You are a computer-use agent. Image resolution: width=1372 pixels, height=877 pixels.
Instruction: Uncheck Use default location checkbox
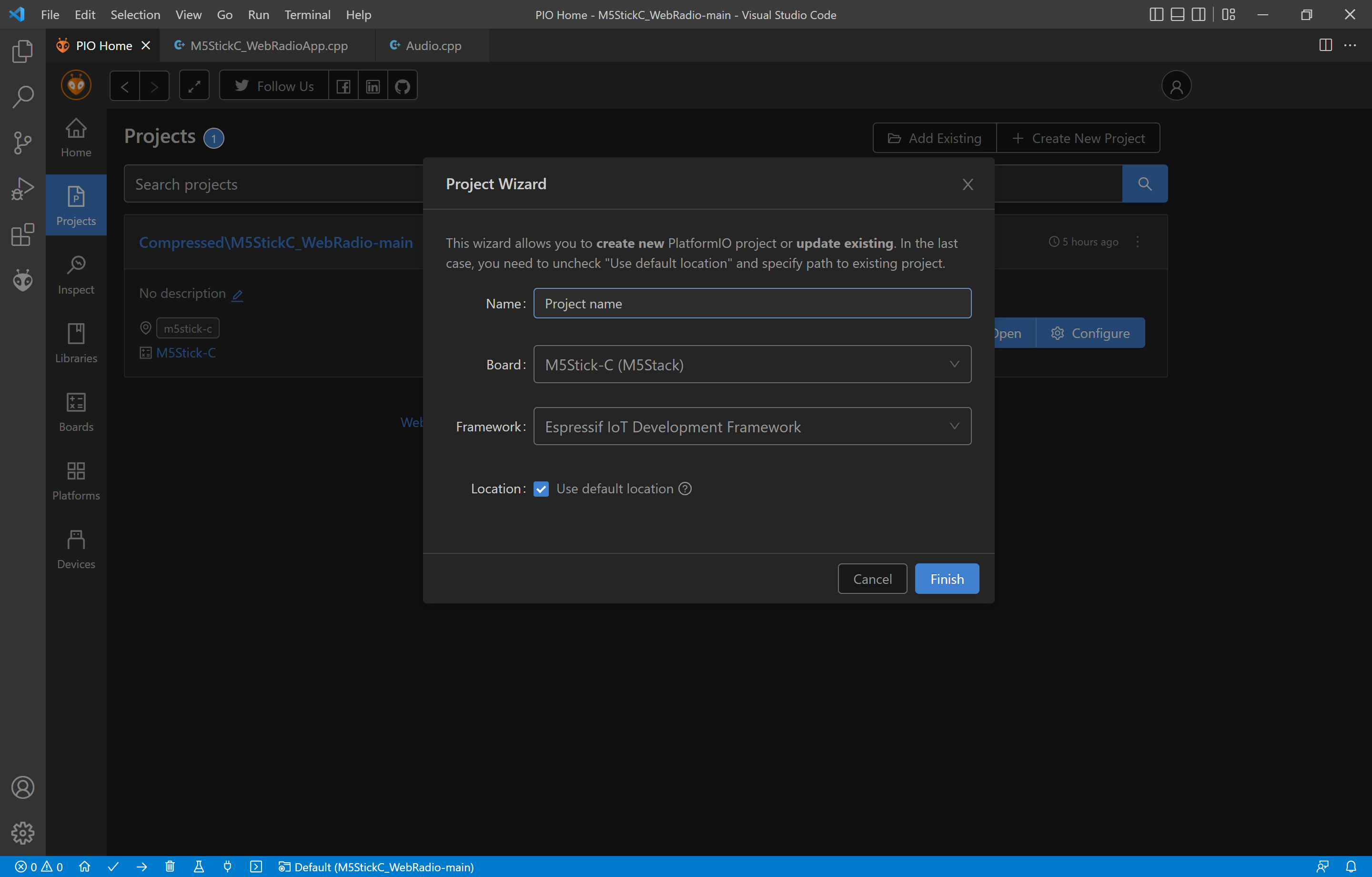coord(541,489)
